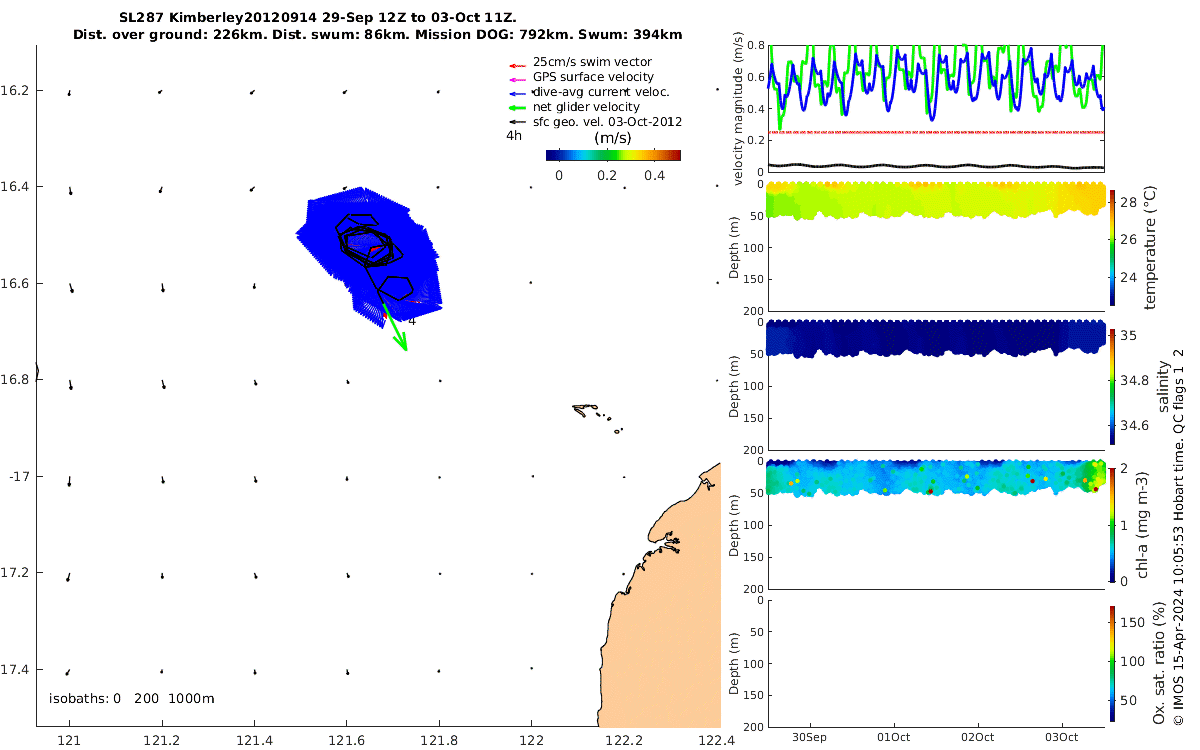The image size is (1200, 750).
Task: Click the '28' temperature colorbar tick
Action: (x=1127, y=203)
